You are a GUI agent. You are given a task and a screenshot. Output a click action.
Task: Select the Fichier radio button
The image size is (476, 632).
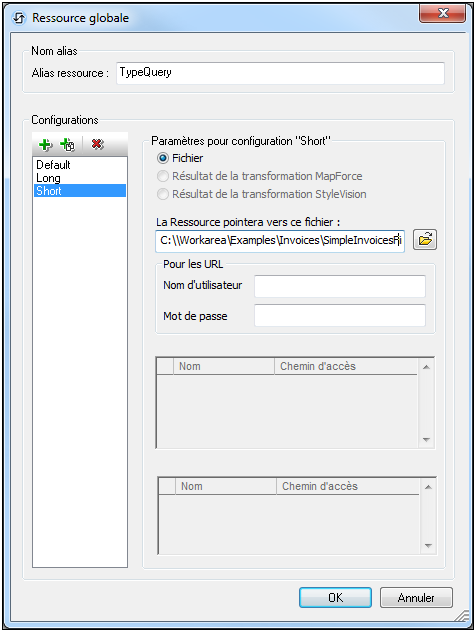(x=163, y=158)
